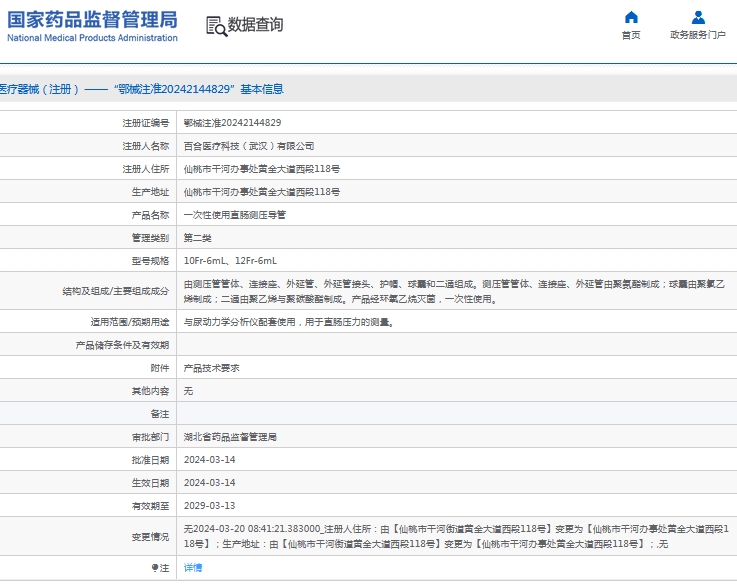Image resolution: width=737 pixels, height=588 pixels.
Task: Click the 首页 text link
Action: click(631, 35)
